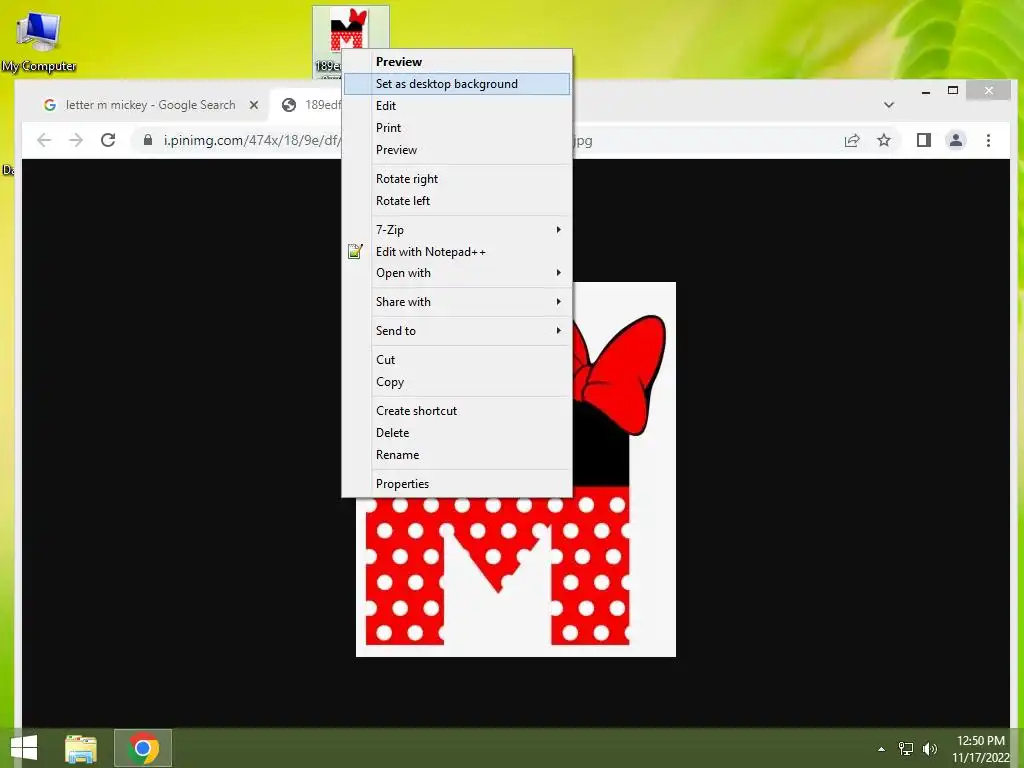
Task: Click Chrome's forward arrow
Action: click(x=76, y=140)
